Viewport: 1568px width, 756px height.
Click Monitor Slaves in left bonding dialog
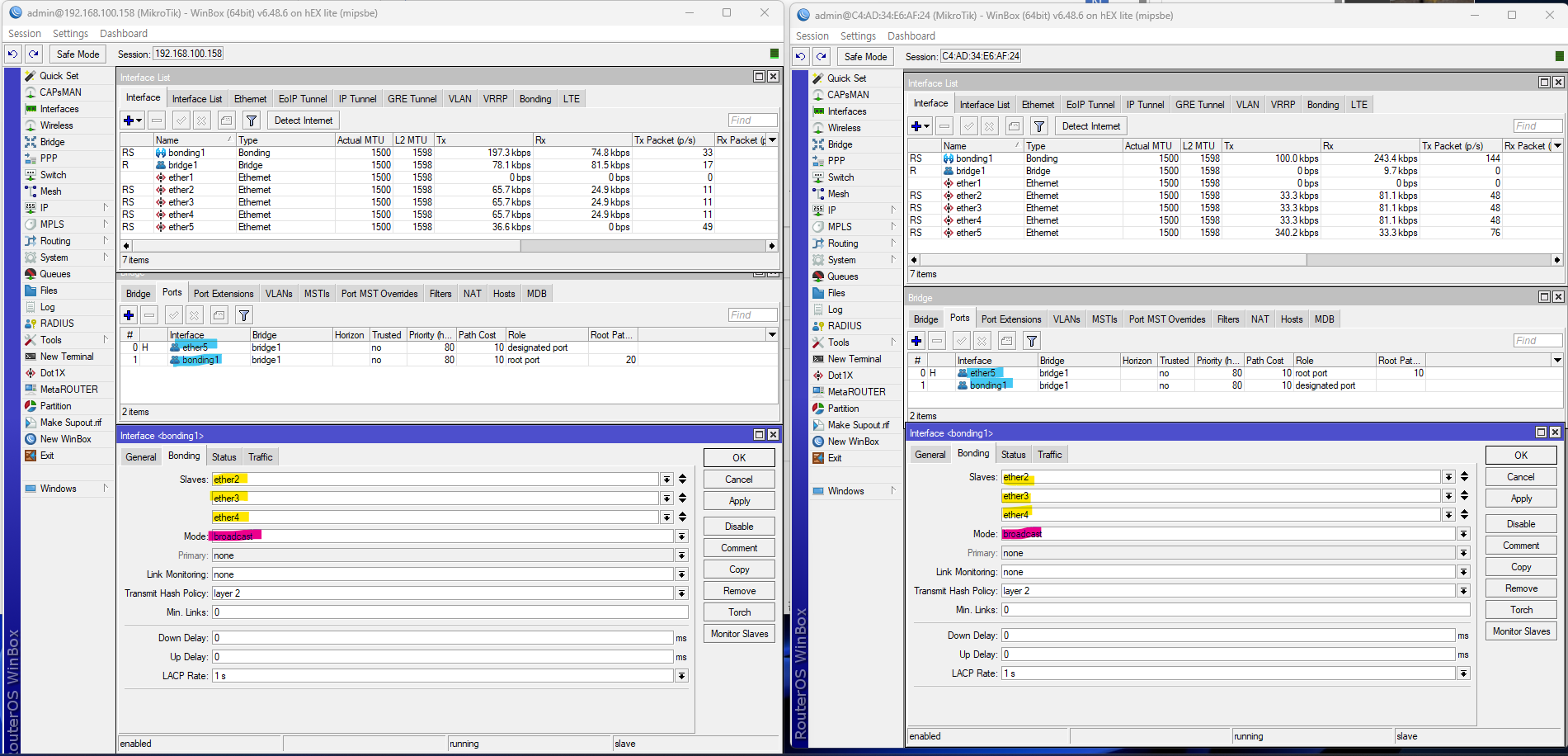click(739, 634)
